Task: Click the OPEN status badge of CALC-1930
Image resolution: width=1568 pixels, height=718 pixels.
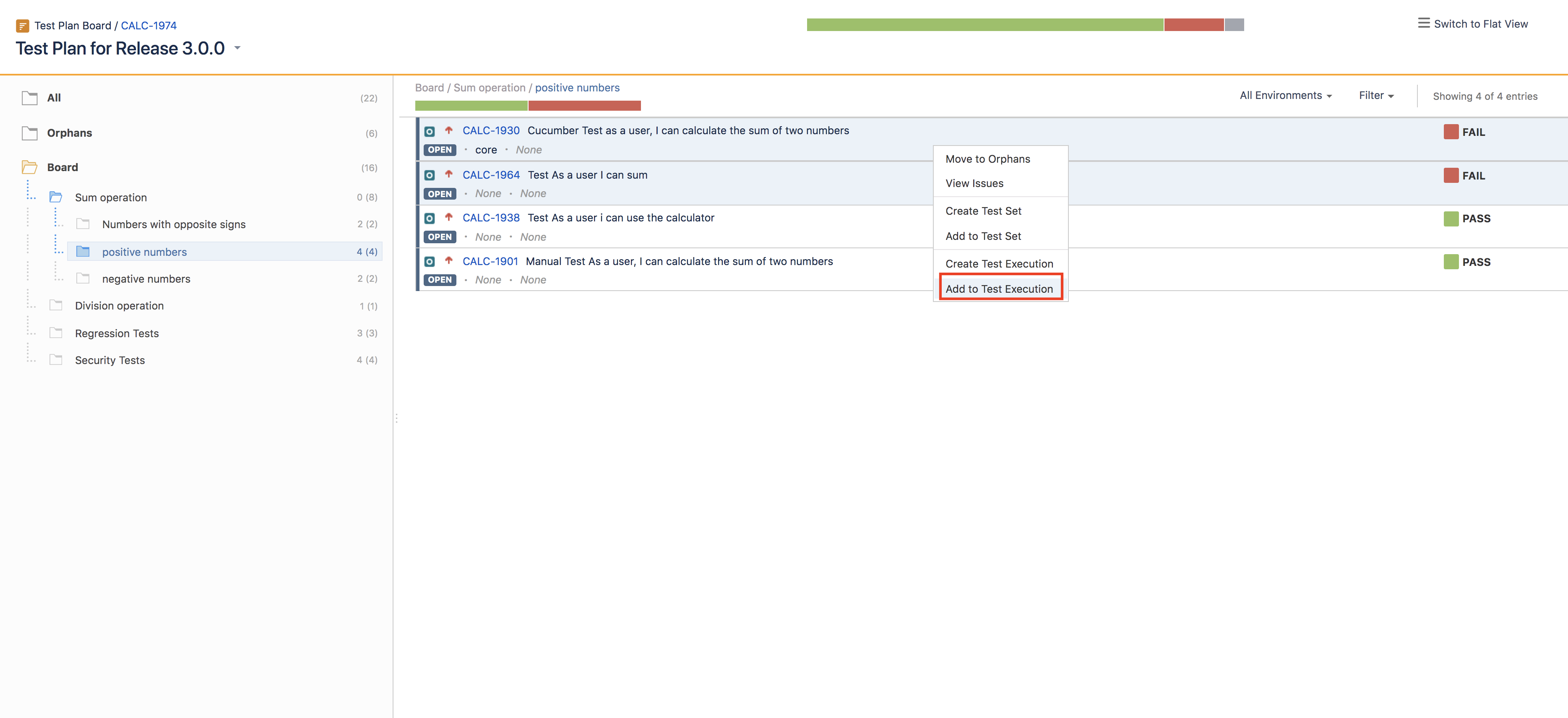Action: 440,150
